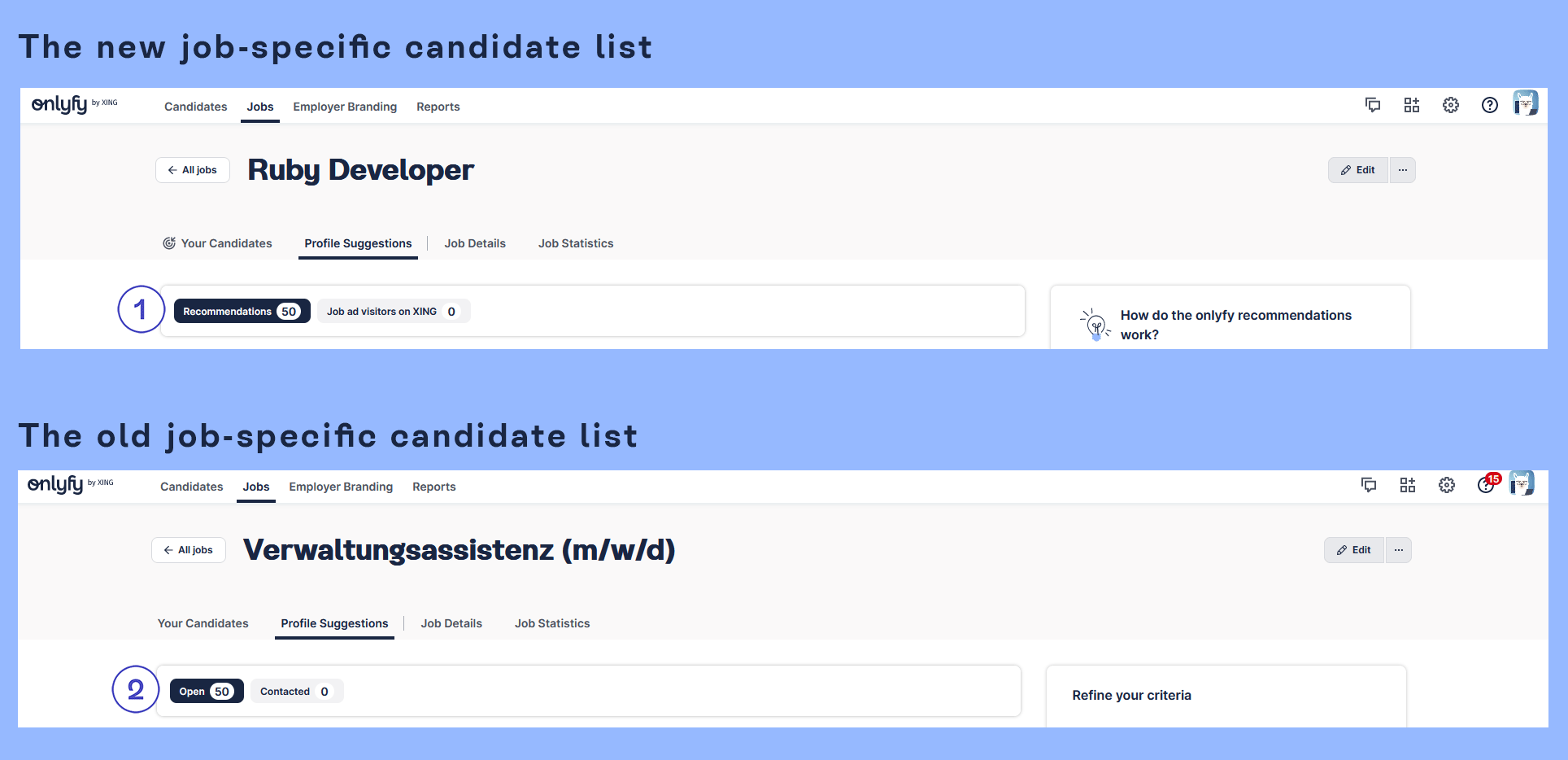Screen dimensions: 1568x760
Task: Click the apps grid icon in the top header
Action: tap(1412, 105)
